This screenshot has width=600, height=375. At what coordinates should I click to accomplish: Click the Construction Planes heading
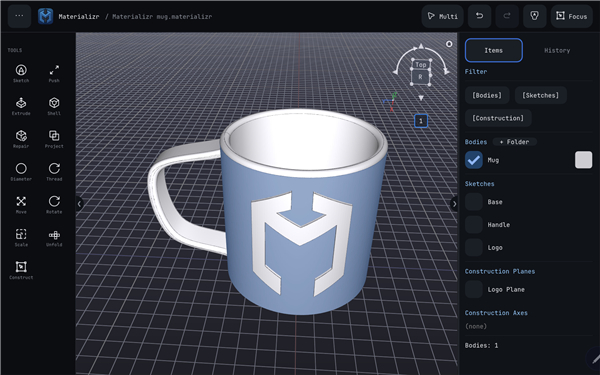(x=500, y=271)
